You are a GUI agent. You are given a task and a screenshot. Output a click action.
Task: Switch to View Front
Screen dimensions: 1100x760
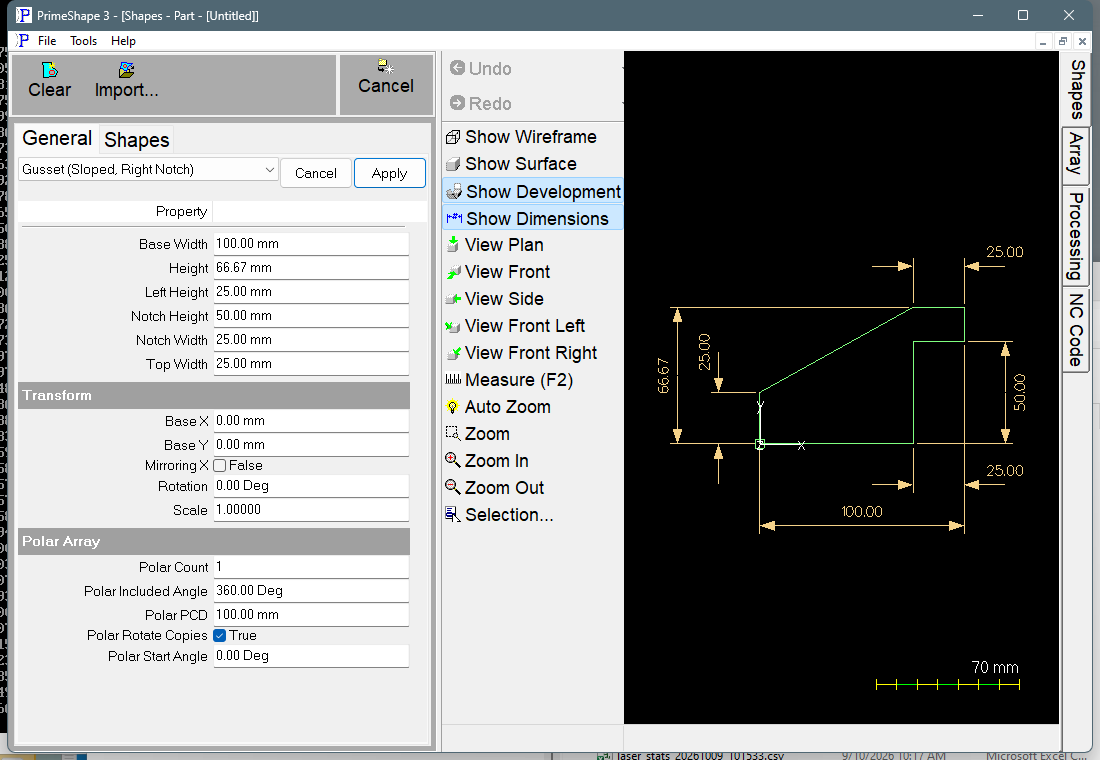(498, 272)
